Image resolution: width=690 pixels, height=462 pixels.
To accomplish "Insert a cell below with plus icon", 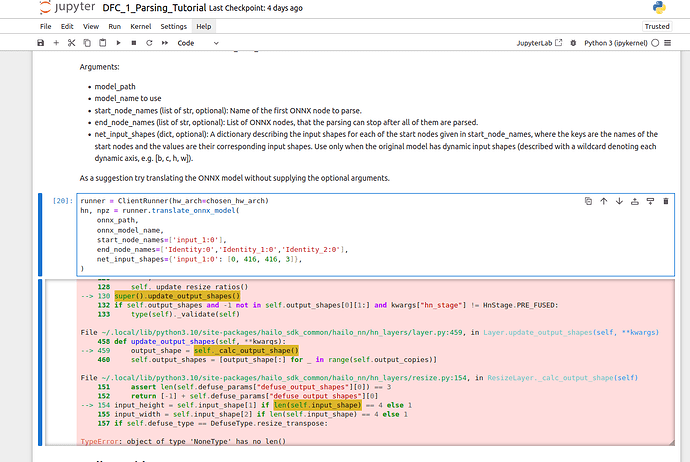I will point(56,44).
